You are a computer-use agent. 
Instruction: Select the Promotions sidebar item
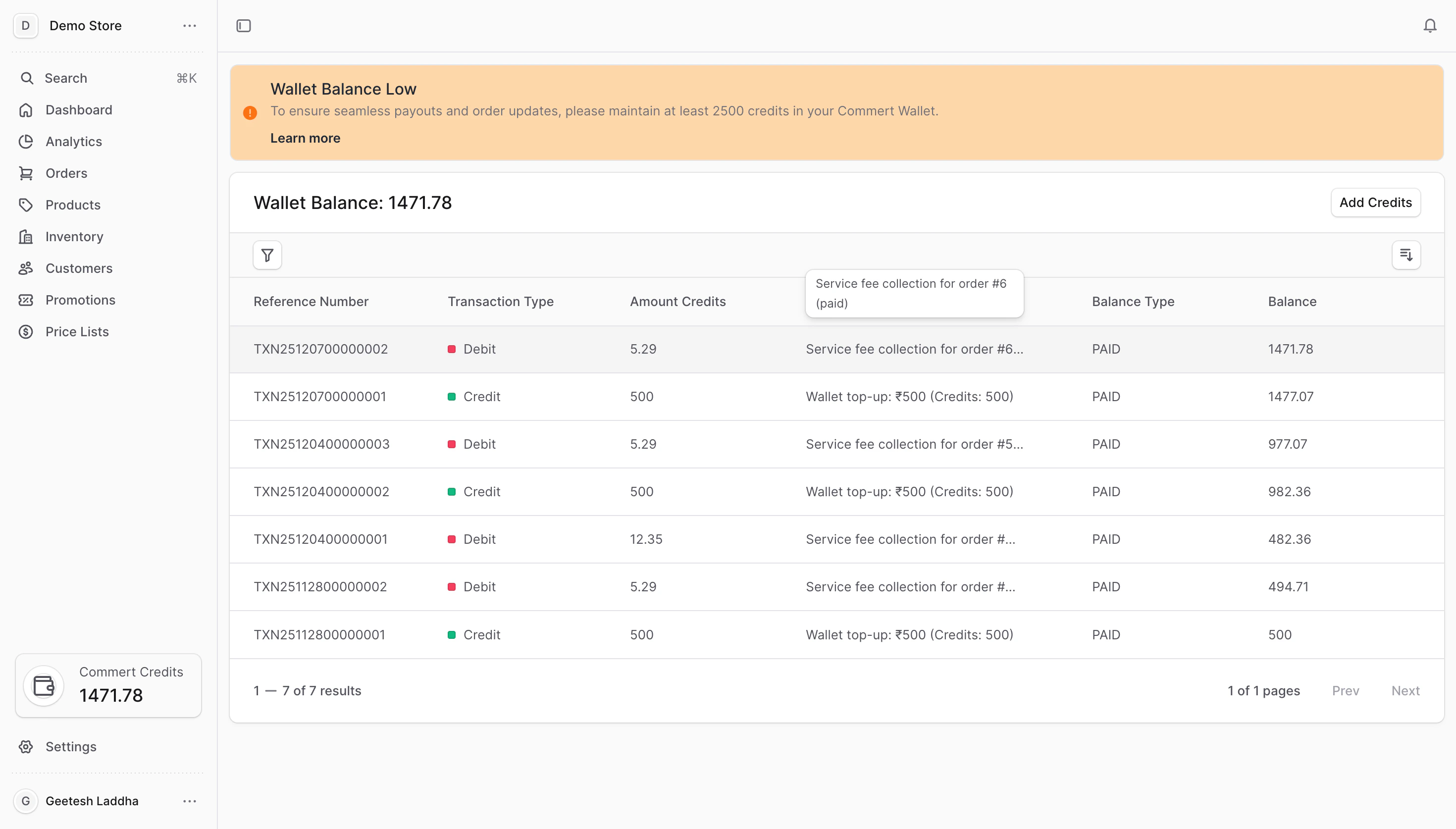pyautogui.click(x=80, y=300)
